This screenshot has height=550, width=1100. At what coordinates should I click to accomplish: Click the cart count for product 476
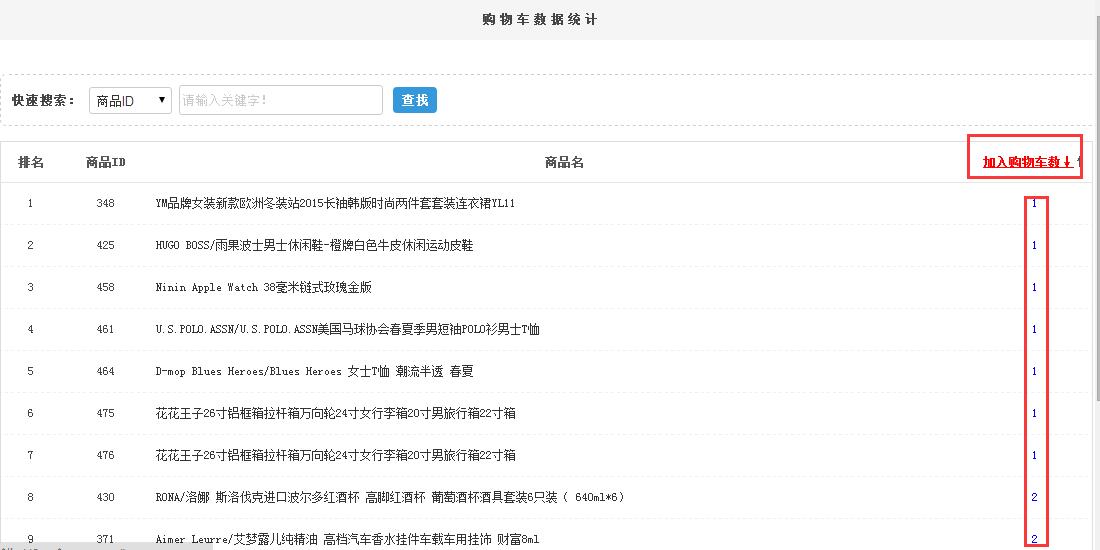click(x=1034, y=455)
